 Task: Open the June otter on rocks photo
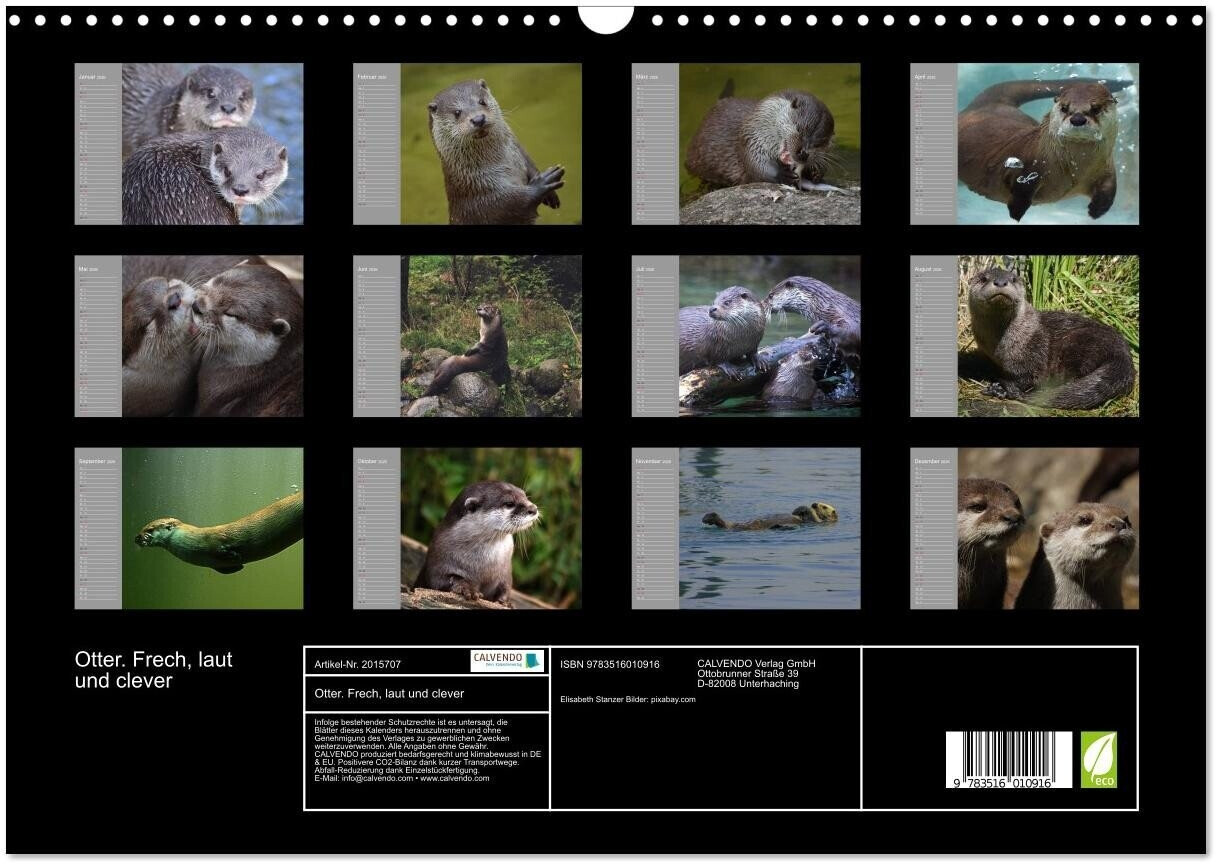click(x=491, y=336)
